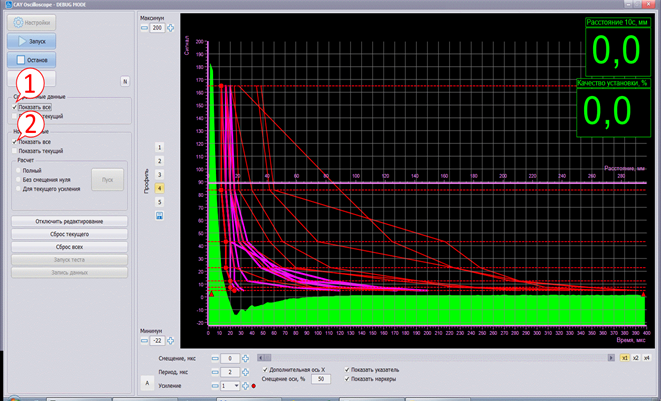
Task: Decrease the Максимум value with minus icon
Action: [144, 28]
